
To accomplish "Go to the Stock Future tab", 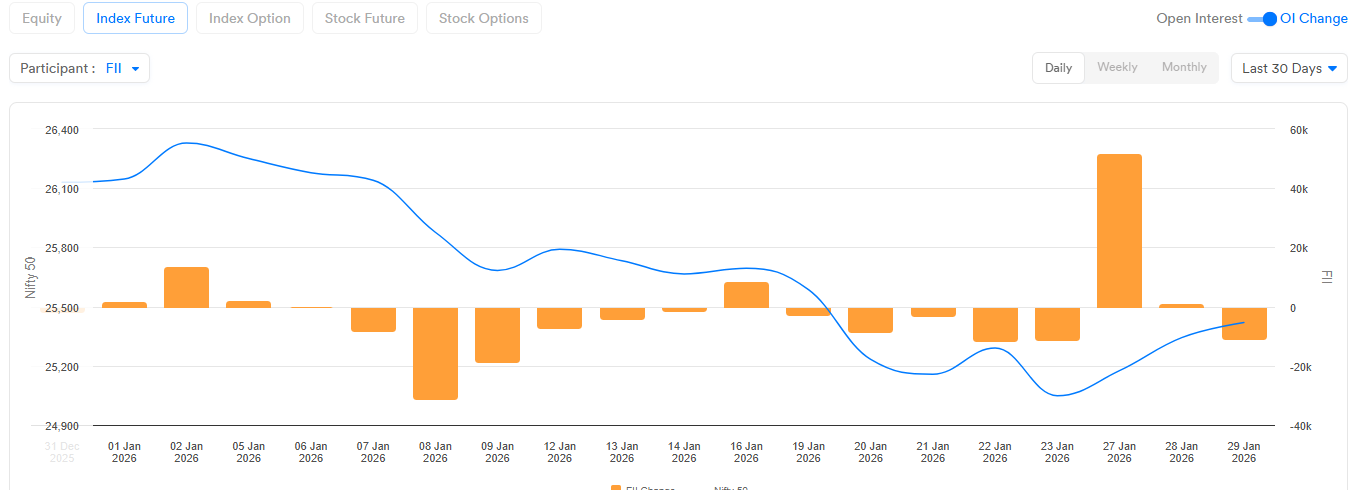I will pyautogui.click(x=364, y=18).
